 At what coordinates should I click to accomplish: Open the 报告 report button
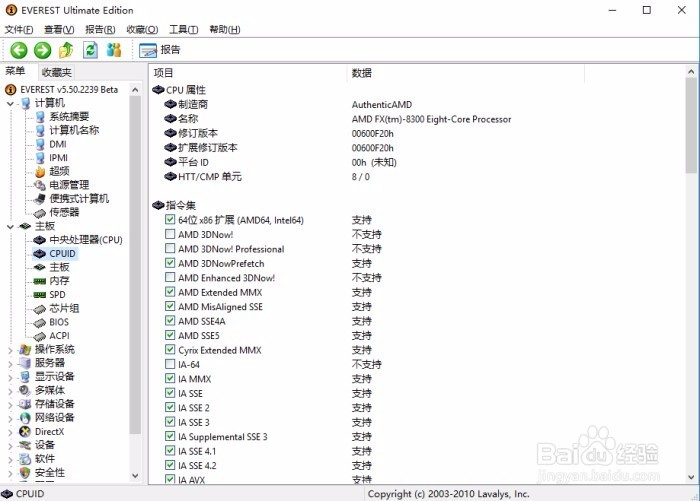160,50
